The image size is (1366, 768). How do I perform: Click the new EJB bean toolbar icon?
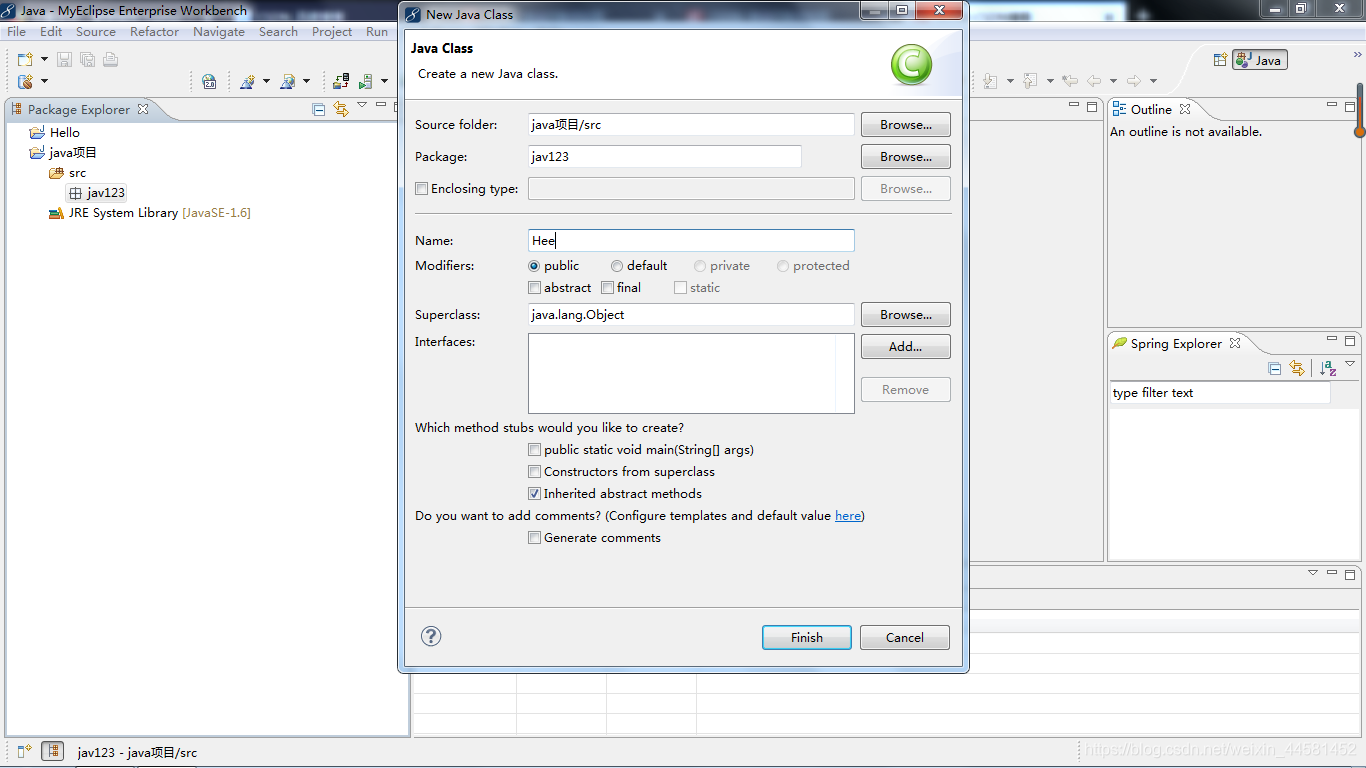25,81
